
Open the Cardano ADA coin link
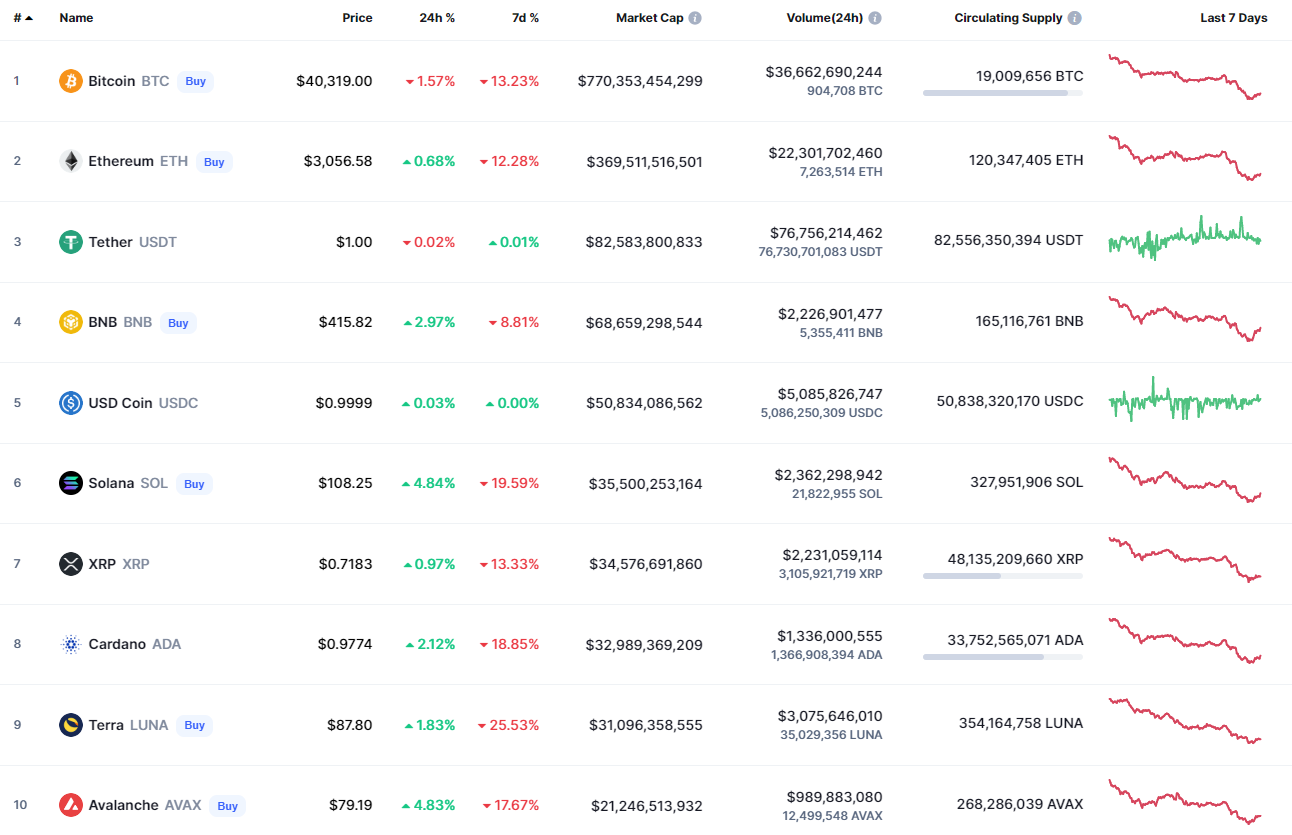coord(135,644)
